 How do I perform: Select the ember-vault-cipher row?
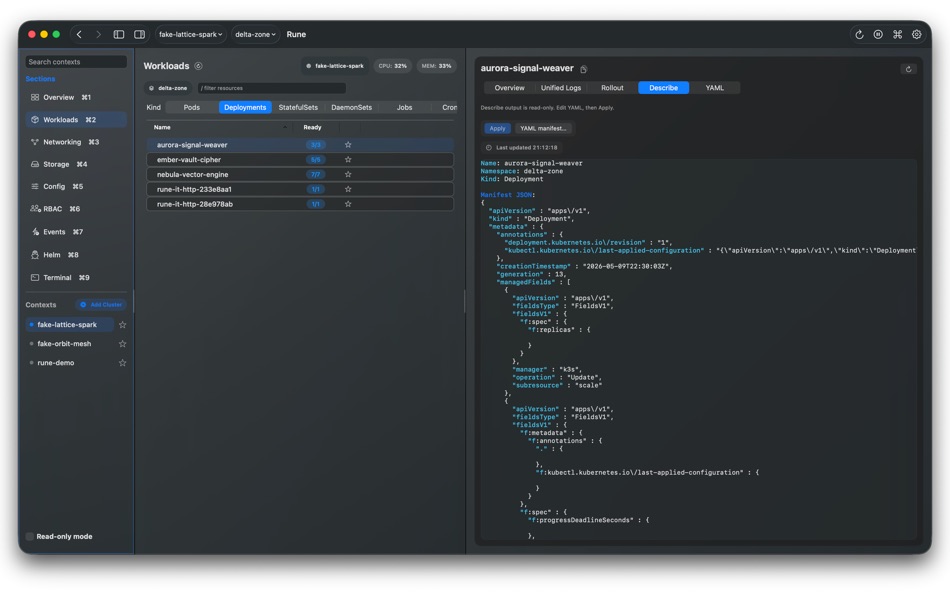(300, 159)
